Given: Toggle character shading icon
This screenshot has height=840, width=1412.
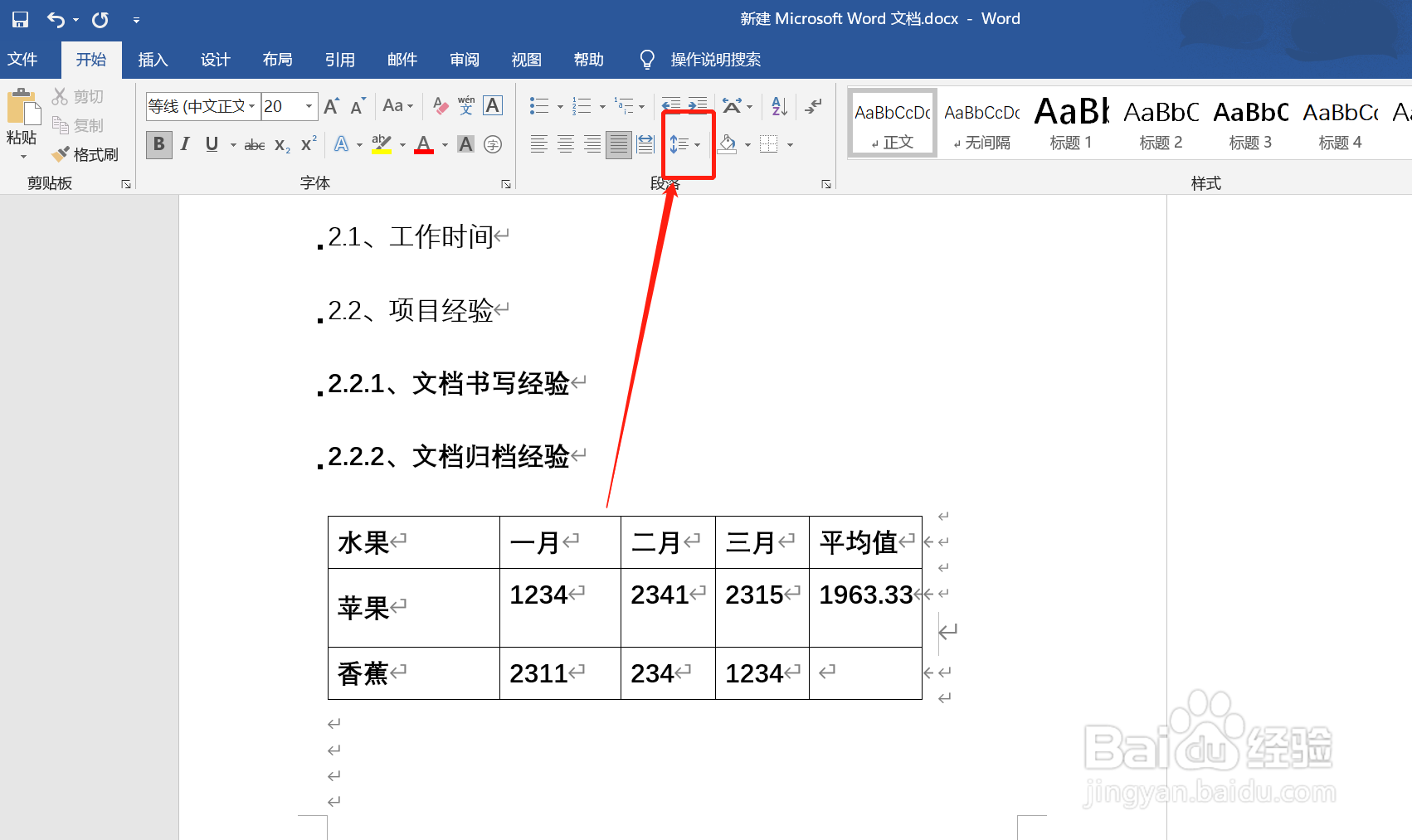Looking at the screenshot, I should pyautogui.click(x=466, y=144).
